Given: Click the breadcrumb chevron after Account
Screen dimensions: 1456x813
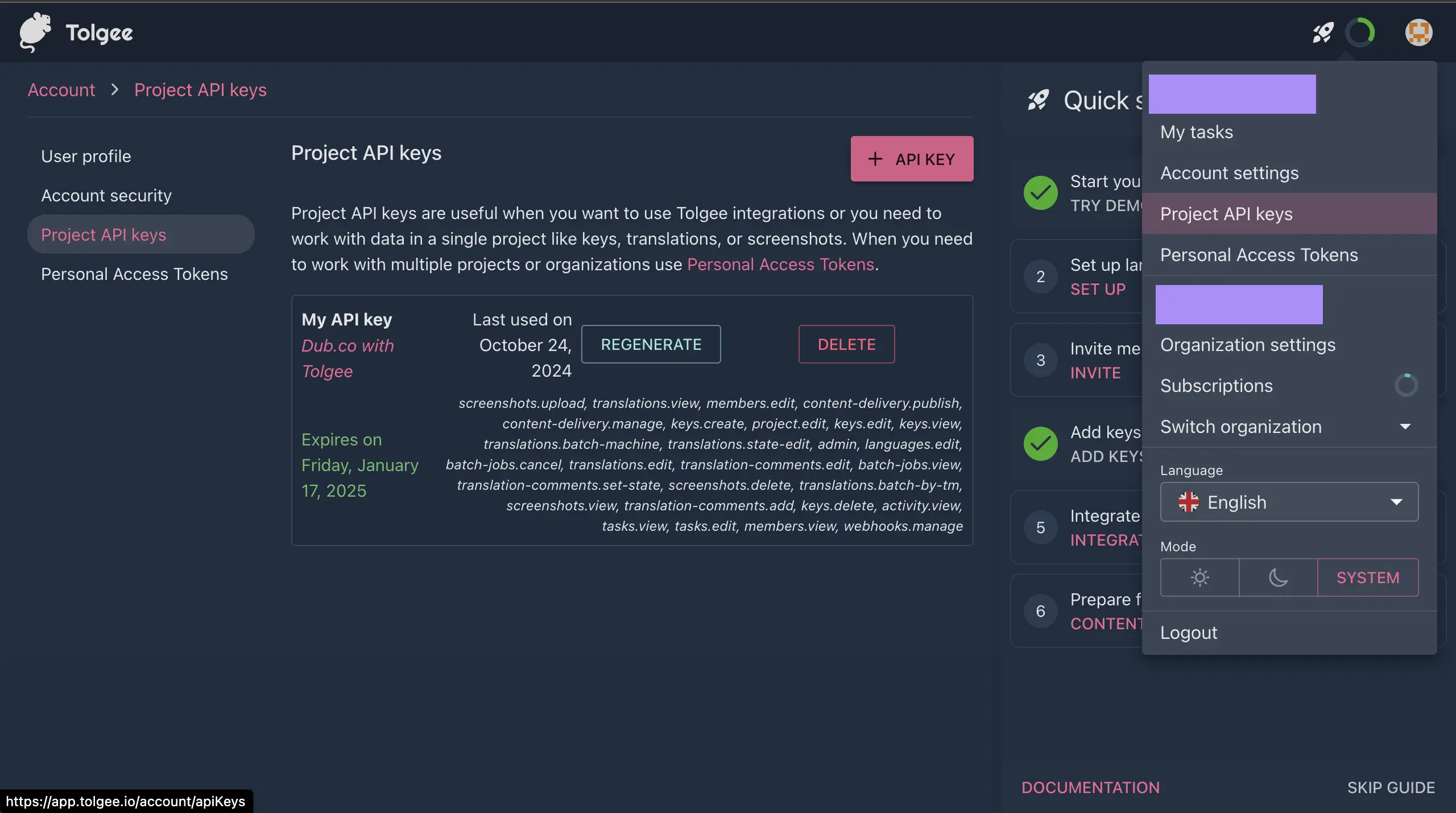Looking at the screenshot, I should coord(115,90).
